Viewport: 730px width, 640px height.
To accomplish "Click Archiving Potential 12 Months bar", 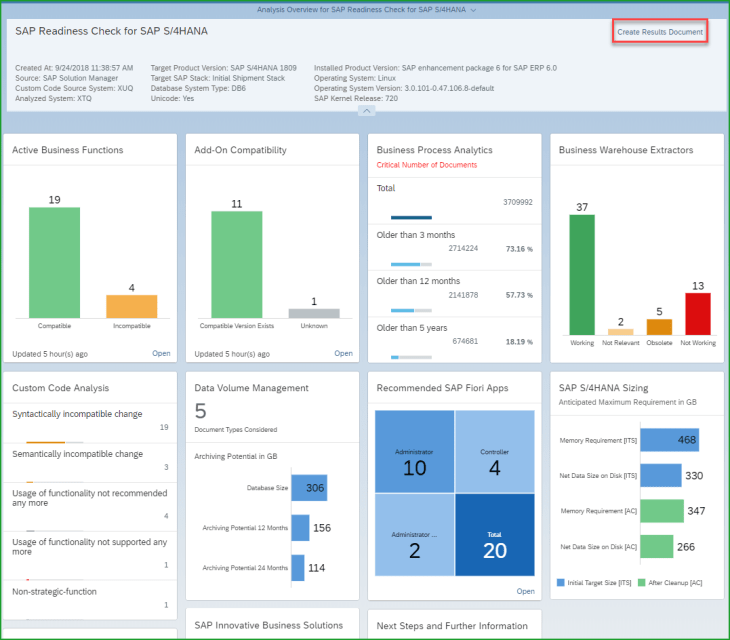I will pyautogui.click(x=300, y=528).
